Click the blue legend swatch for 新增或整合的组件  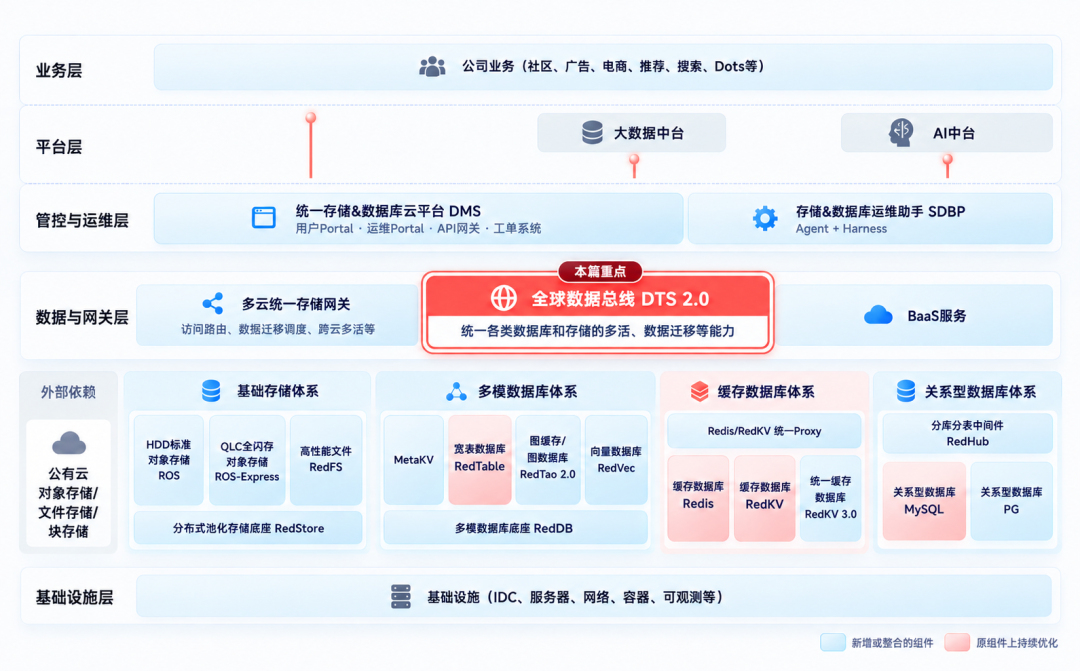click(x=833, y=643)
